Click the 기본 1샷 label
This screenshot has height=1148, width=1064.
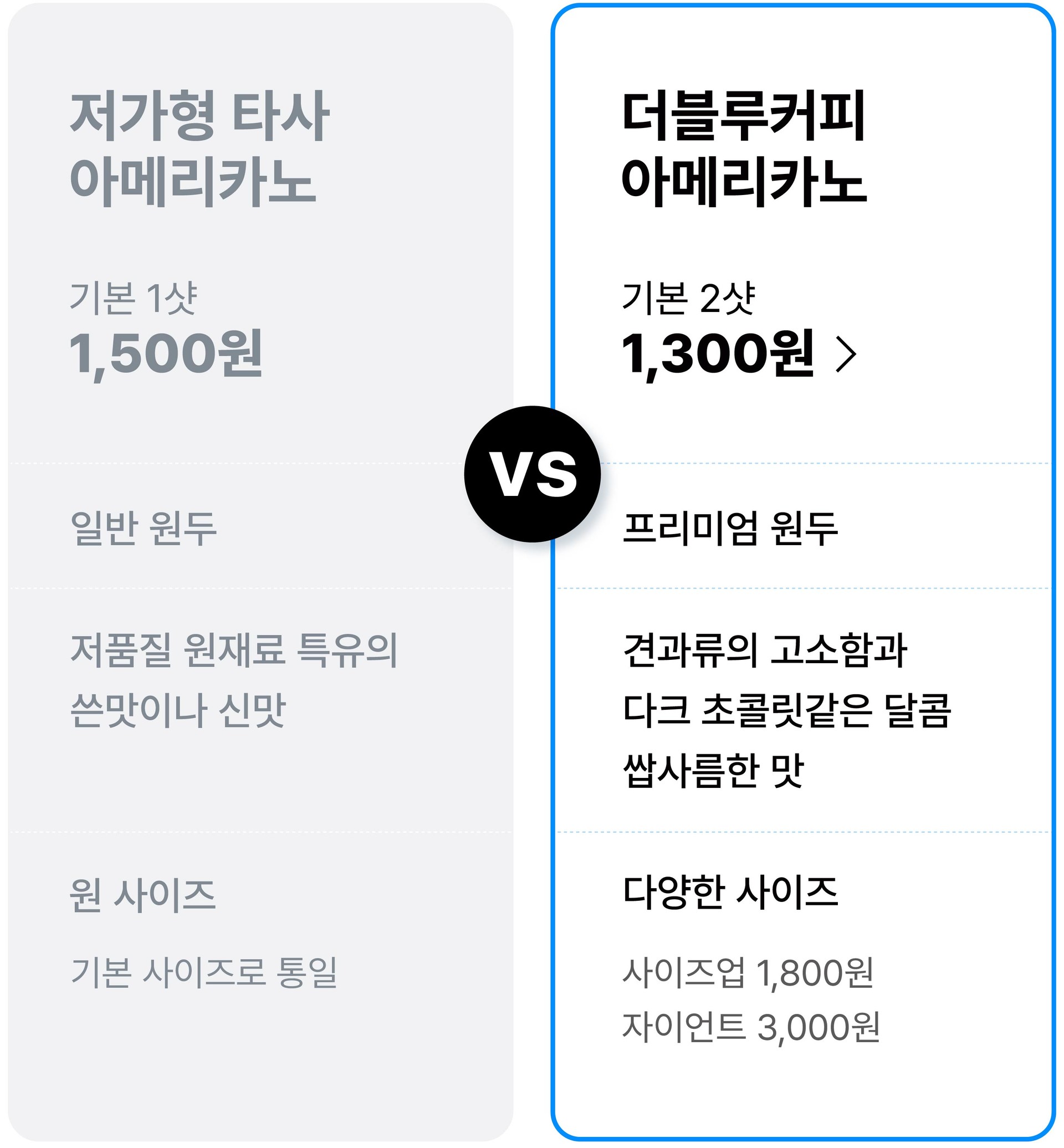pos(134,298)
